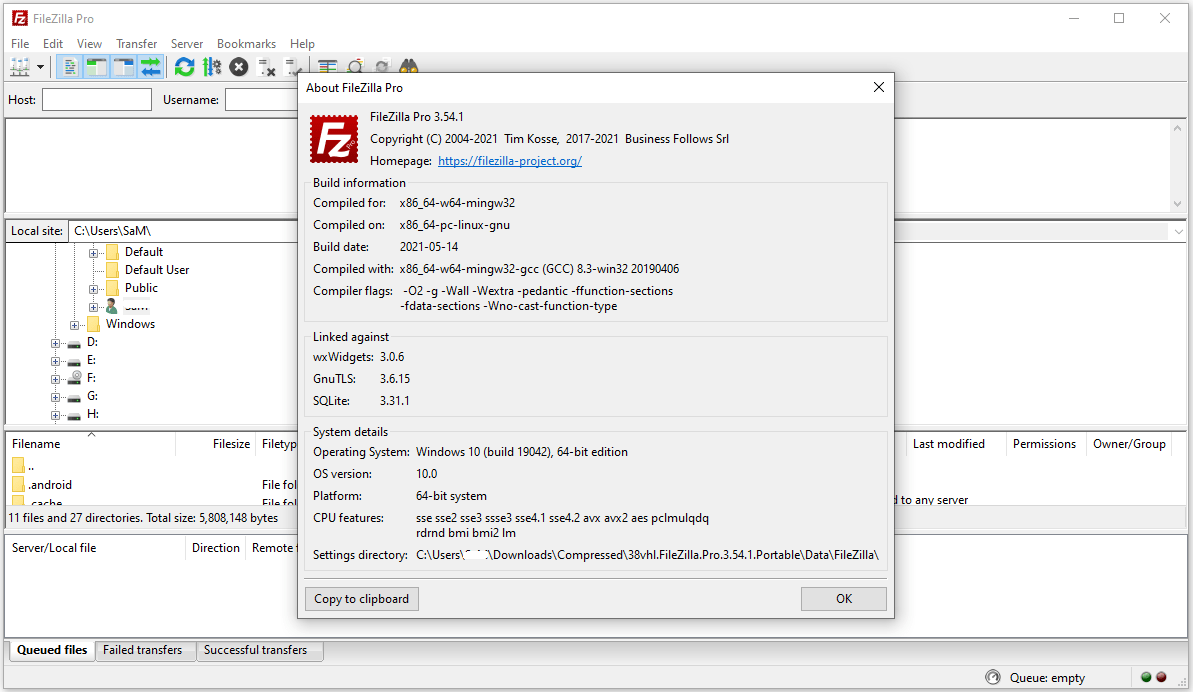Toggle processing of the transfer queue
1193x692 pixels.
pos(212,67)
